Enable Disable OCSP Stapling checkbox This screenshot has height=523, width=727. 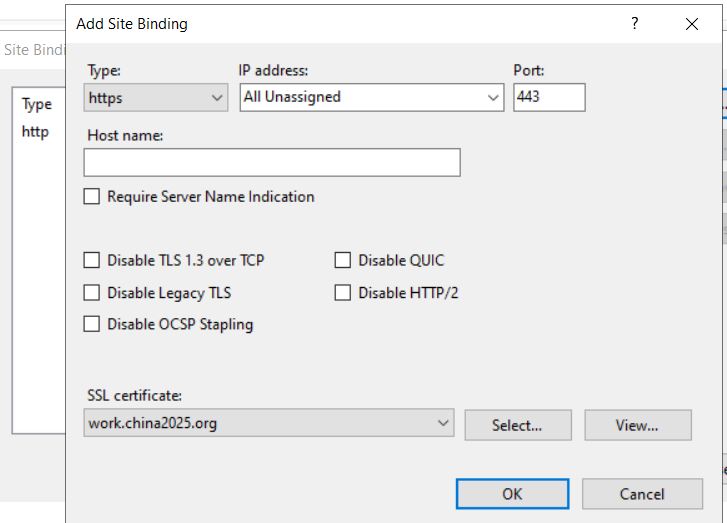92,324
